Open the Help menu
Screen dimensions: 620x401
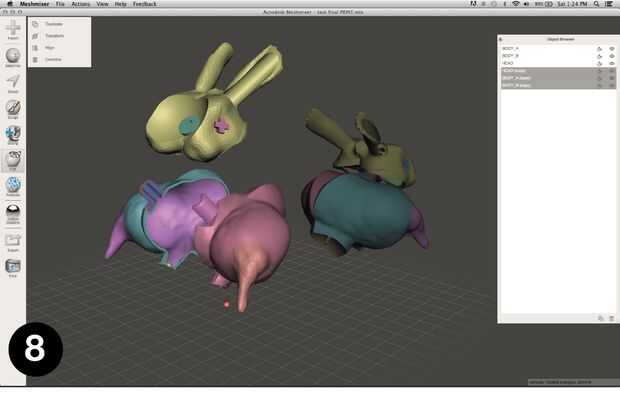coord(121,4)
